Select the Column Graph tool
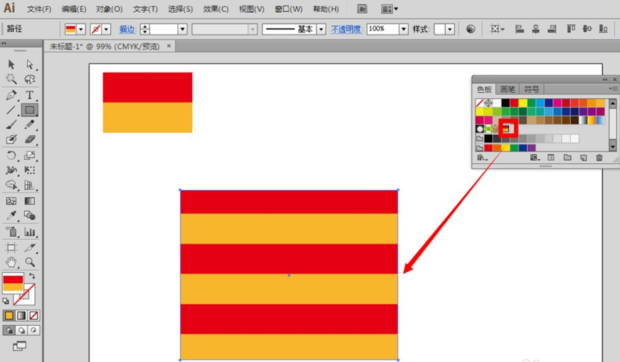 tap(30, 232)
